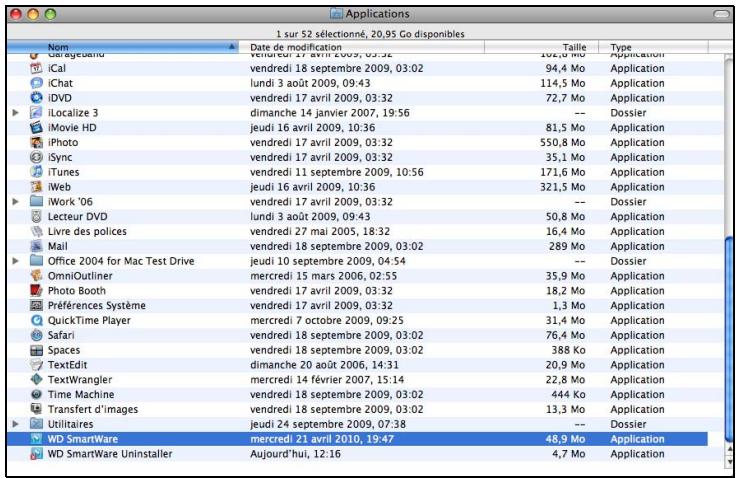
Task: Click 'dimanche 14 janvier 2007, 19:56' date
Action: tap(330, 113)
